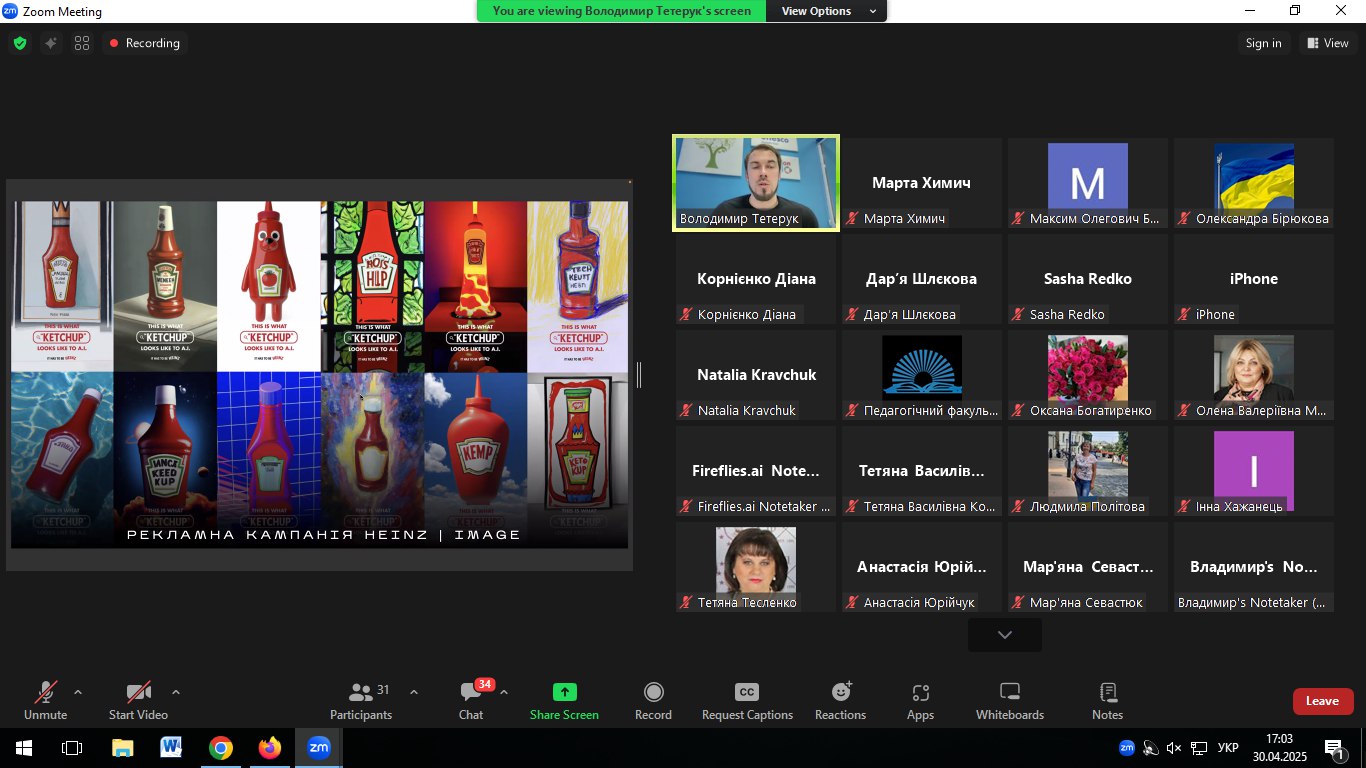Toggle the Record button
The image size is (1366, 768).
coord(653,700)
